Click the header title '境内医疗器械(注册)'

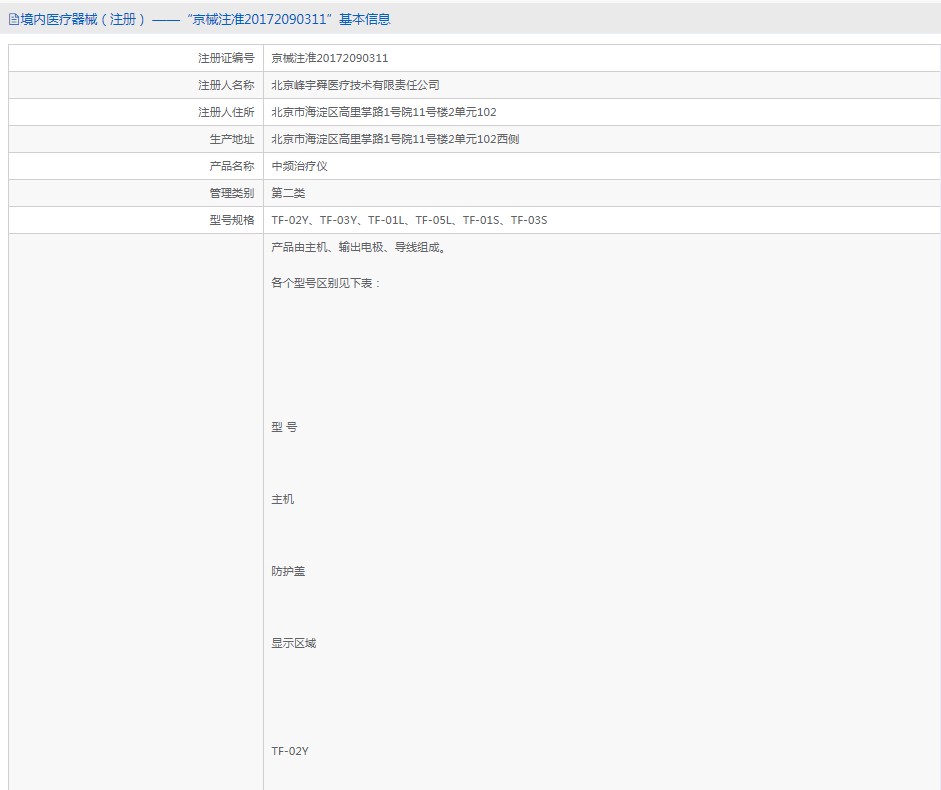coord(83,20)
